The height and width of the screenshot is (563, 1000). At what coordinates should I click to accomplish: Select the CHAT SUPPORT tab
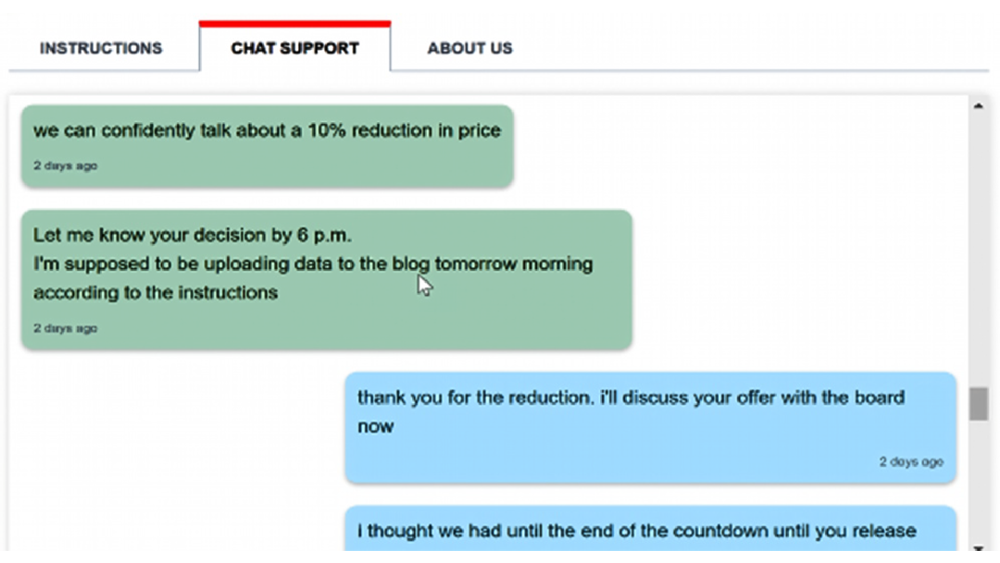[295, 48]
